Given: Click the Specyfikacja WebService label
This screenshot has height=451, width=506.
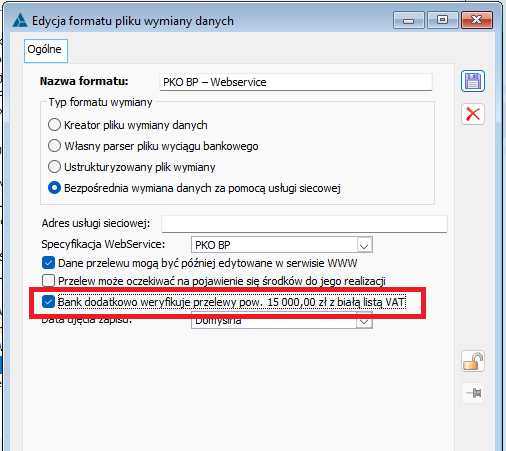Looking at the screenshot, I should click(103, 244).
